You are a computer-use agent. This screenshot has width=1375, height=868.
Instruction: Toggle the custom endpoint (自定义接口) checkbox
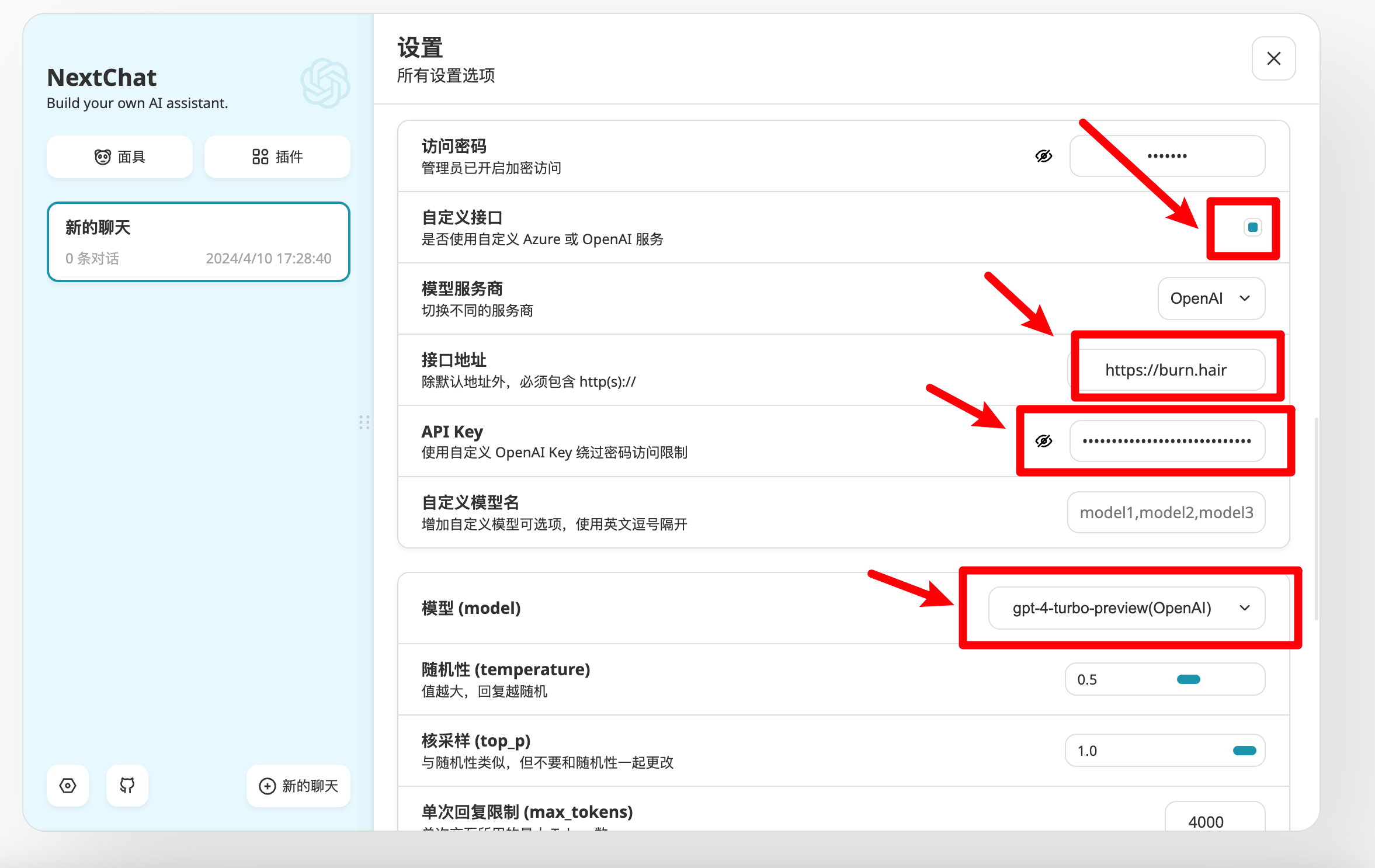[1252, 227]
